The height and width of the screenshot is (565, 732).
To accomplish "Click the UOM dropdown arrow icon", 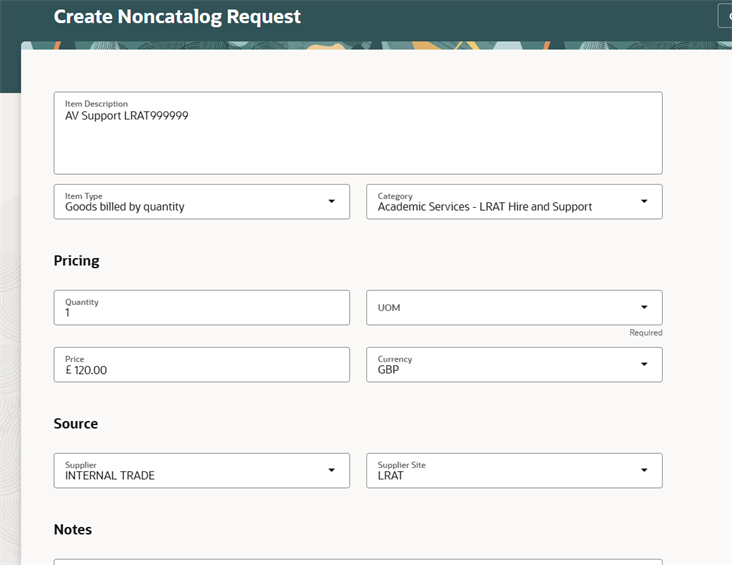I will click(644, 308).
